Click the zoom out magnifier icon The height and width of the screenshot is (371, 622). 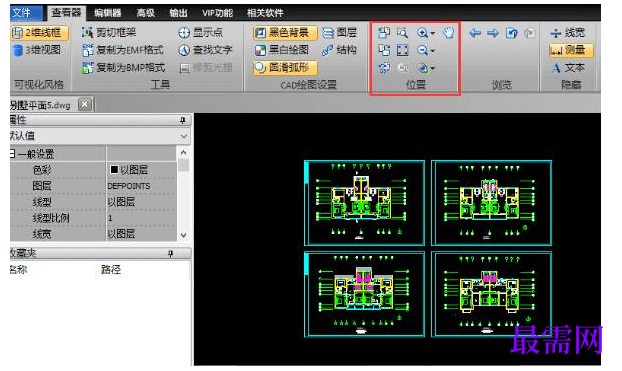click(x=422, y=50)
